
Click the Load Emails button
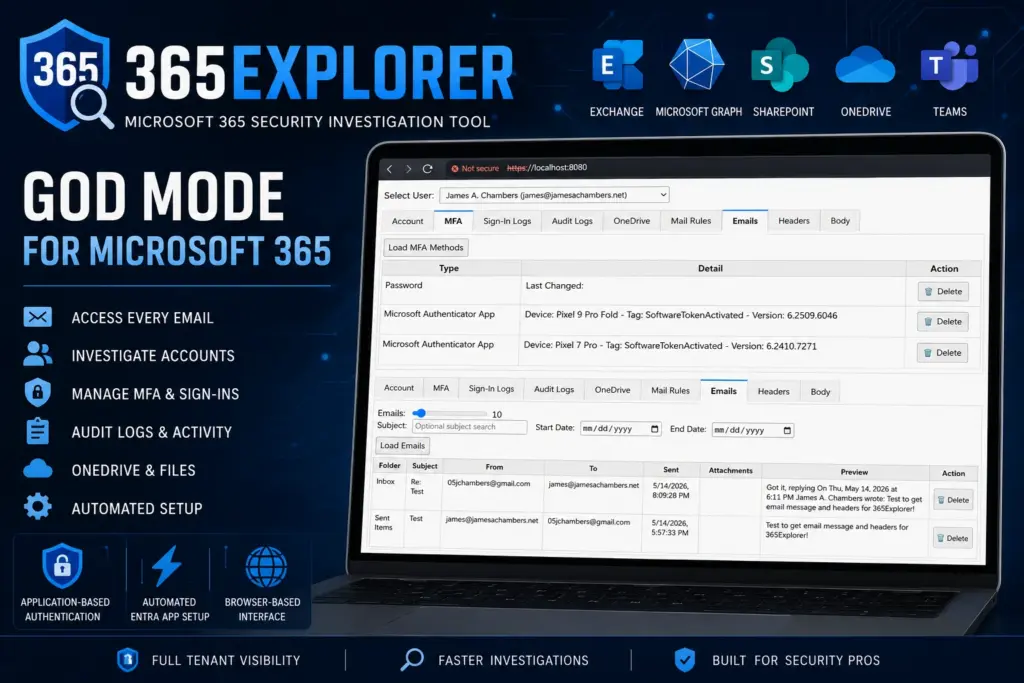click(x=402, y=445)
